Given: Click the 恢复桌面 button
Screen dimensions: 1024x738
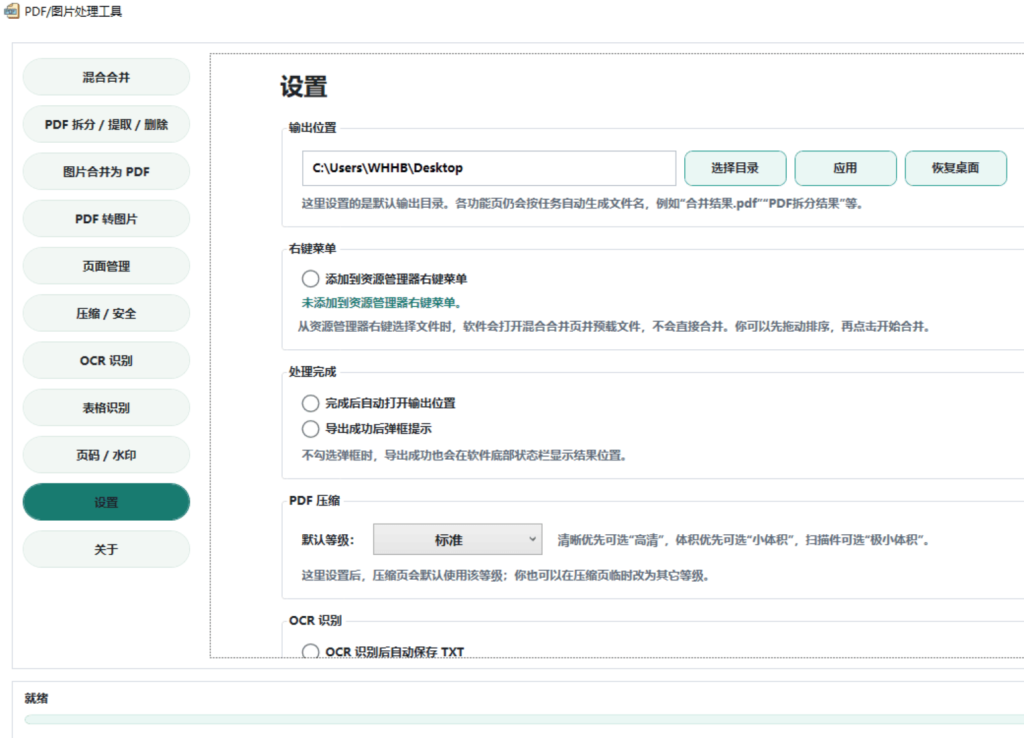Looking at the screenshot, I should coord(956,168).
